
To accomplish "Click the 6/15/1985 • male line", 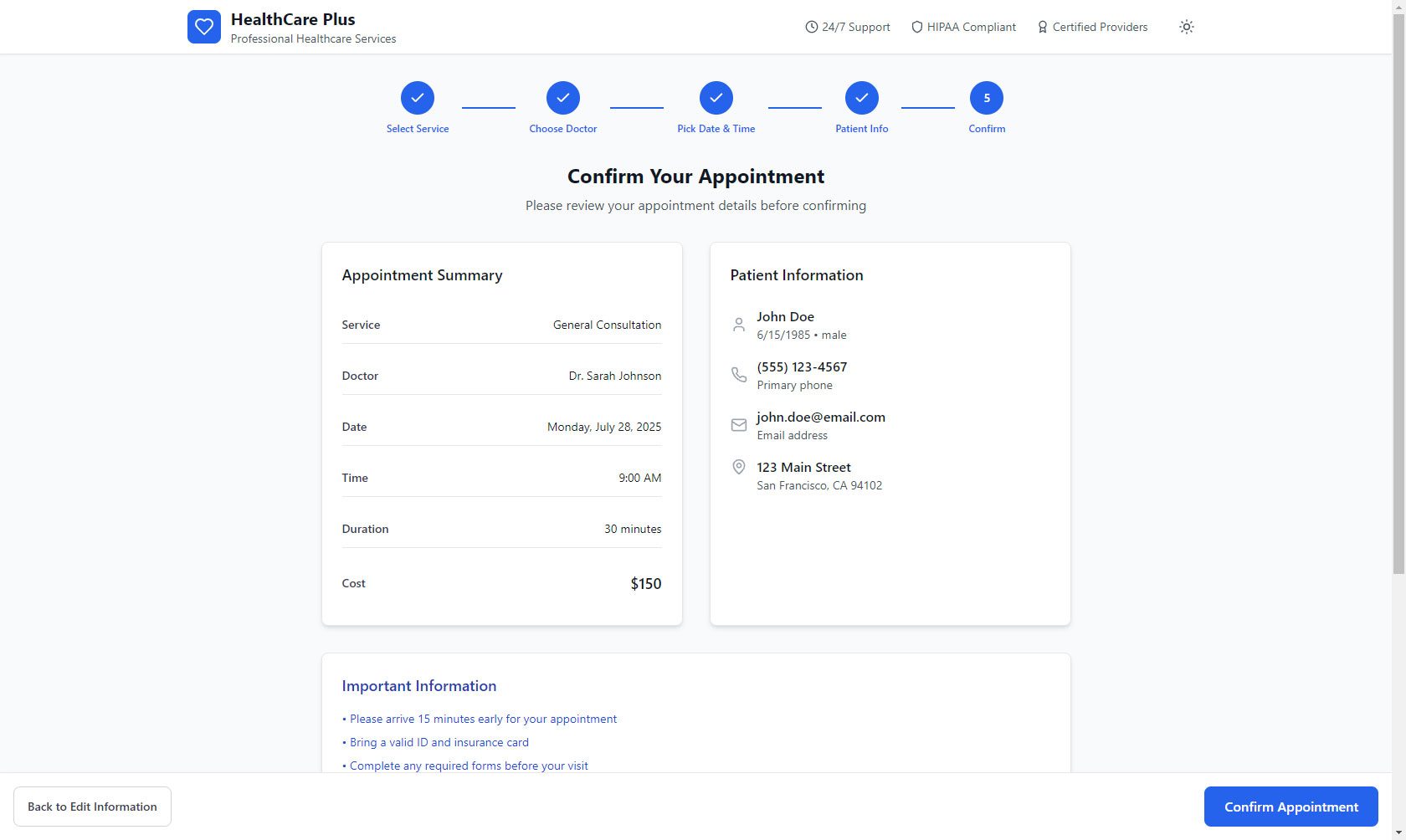I will coord(802,335).
